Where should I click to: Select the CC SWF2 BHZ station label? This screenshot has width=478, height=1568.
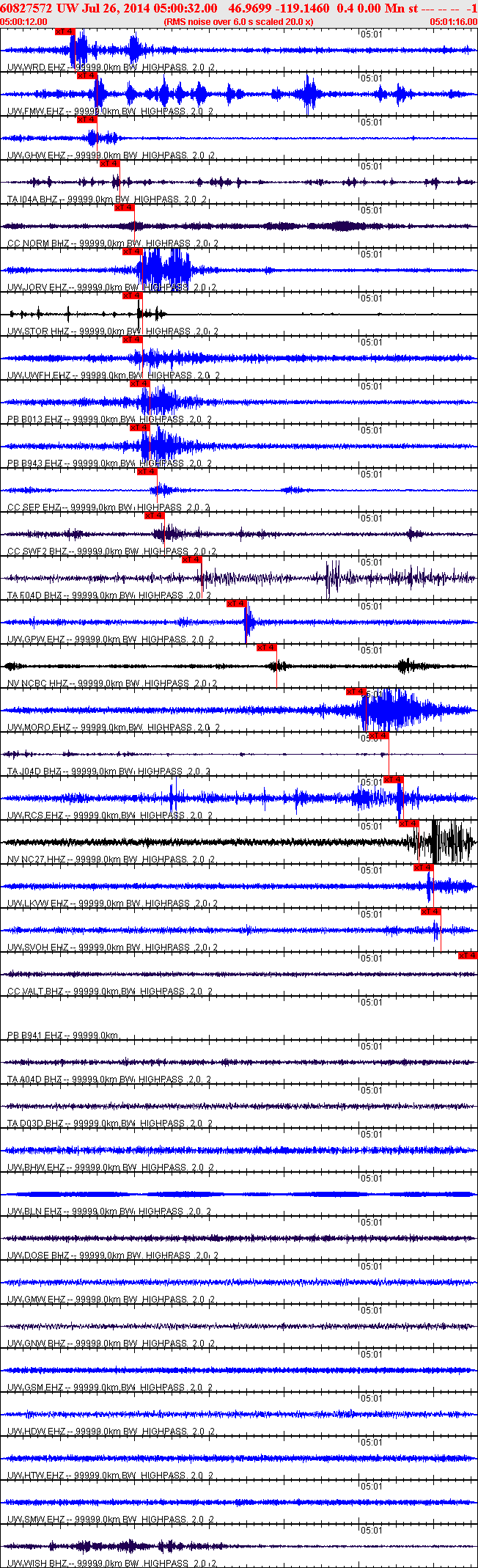[111, 551]
